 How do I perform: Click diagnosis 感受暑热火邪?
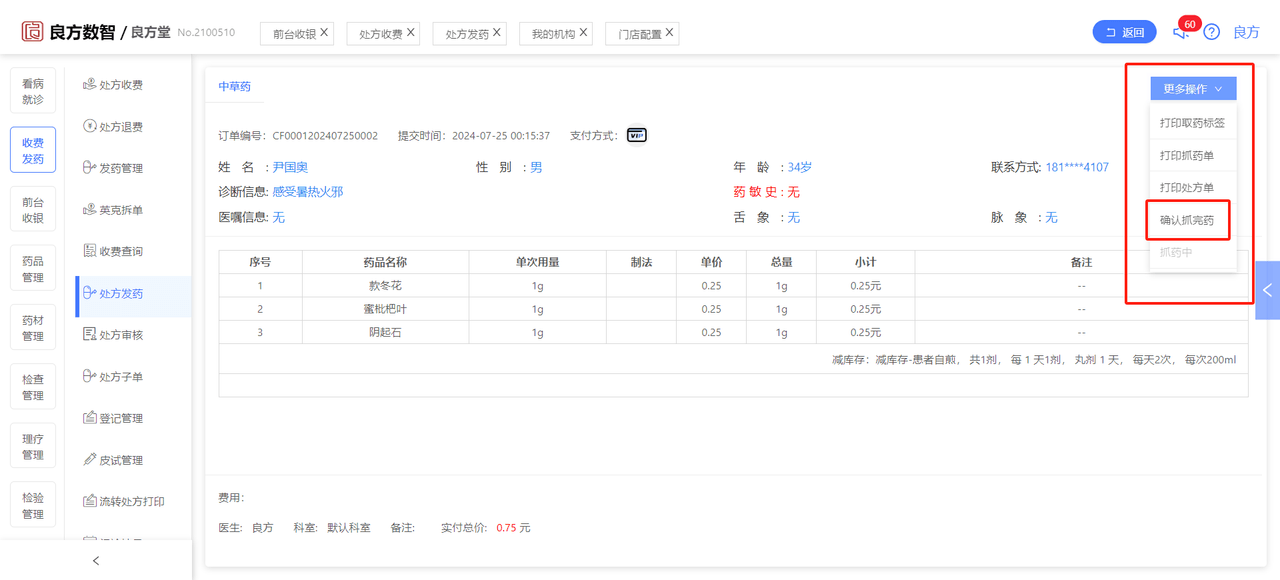[x=308, y=191]
